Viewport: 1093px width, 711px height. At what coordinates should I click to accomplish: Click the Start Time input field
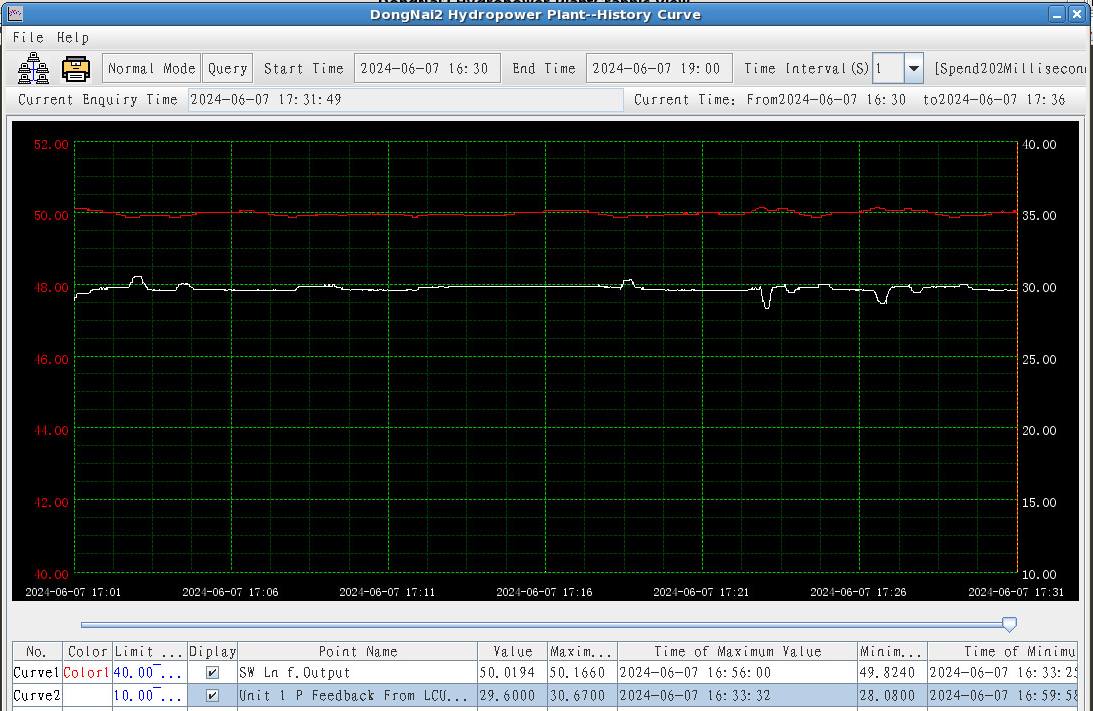click(426, 69)
